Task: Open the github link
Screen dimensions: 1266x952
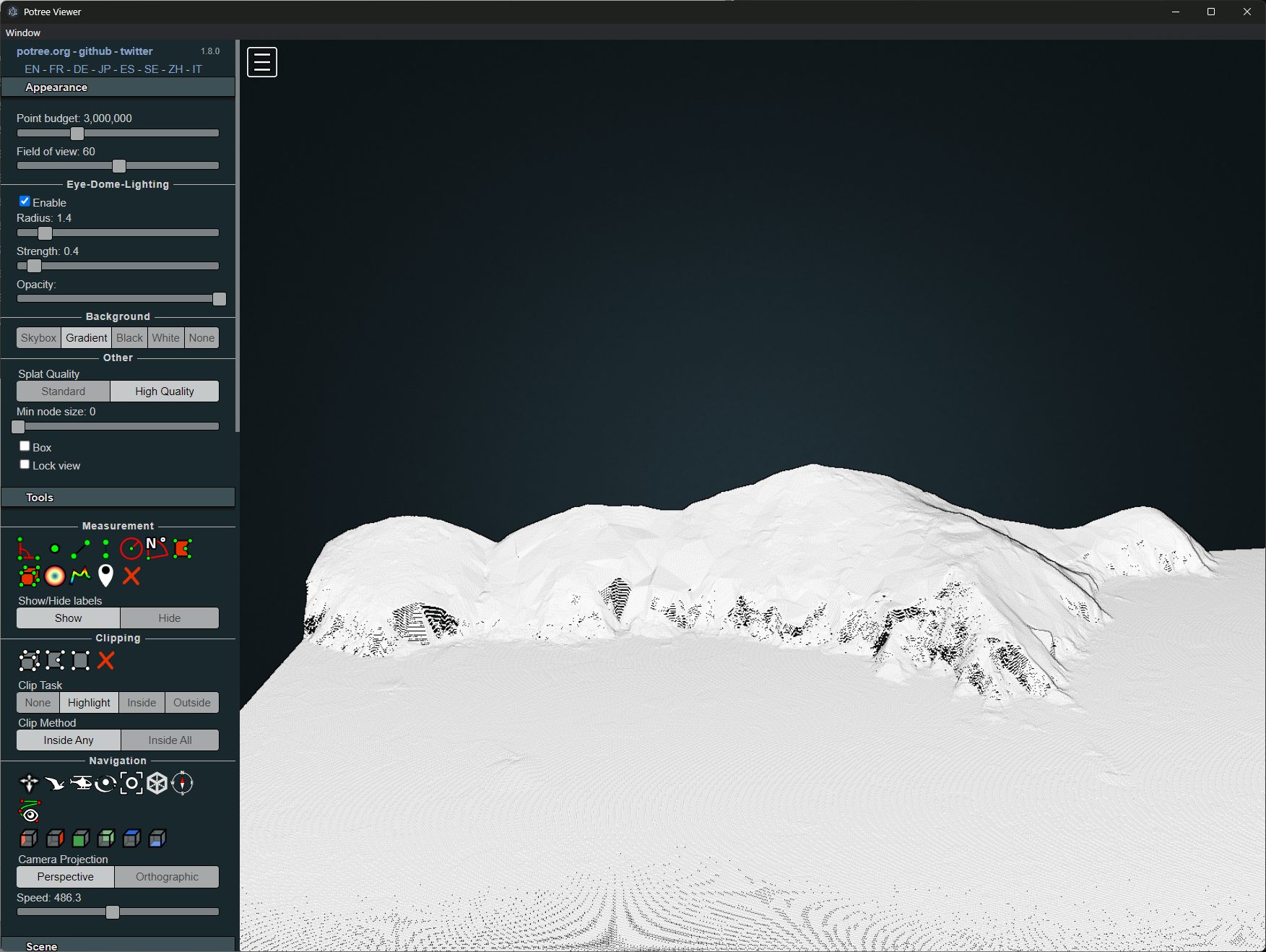Action: point(95,51)
